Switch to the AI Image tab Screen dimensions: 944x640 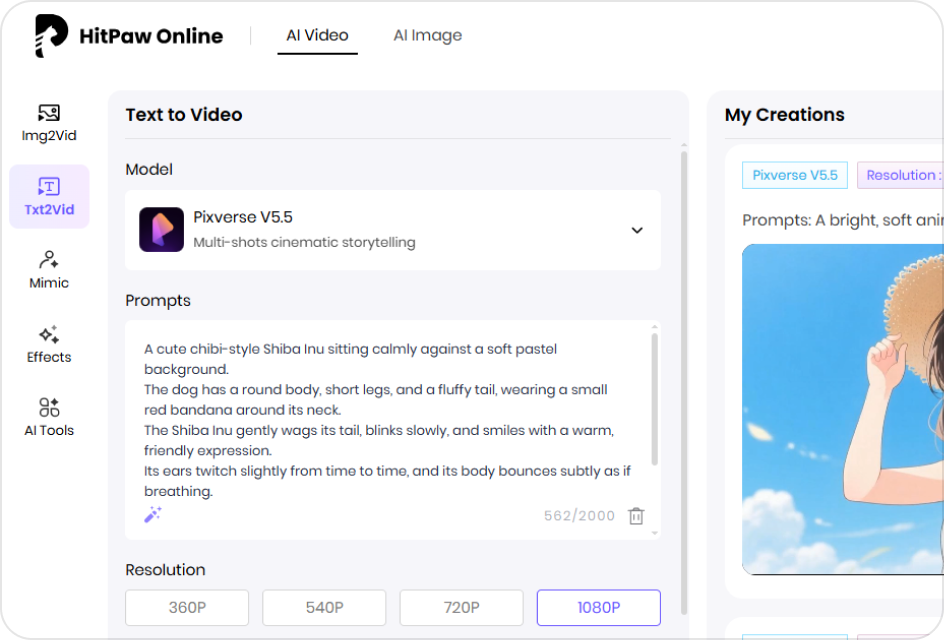(x=427, y=35)
